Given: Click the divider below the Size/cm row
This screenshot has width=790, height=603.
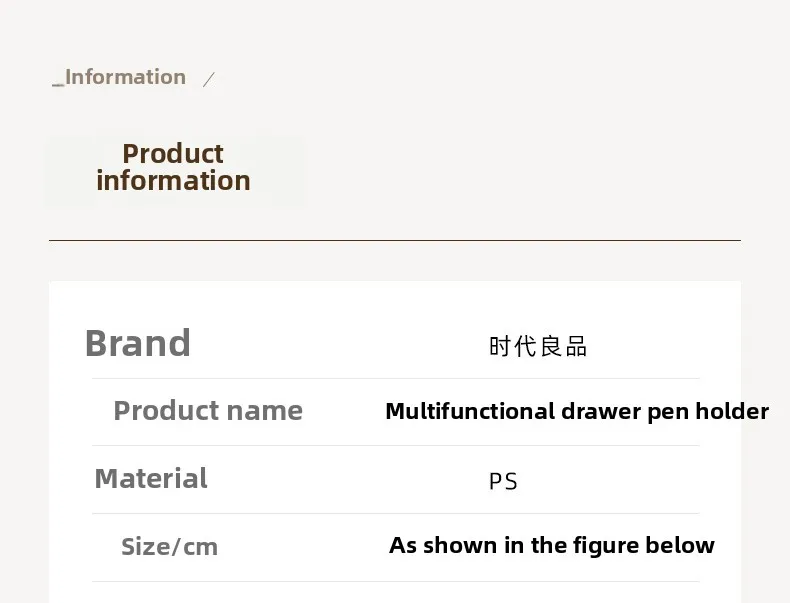Looking at the screenshot, I should coord(395,581).
